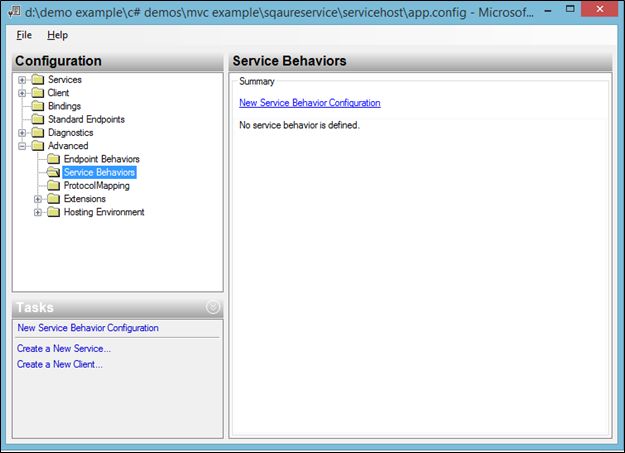625x453 pixels.
Task: Click the Endpoint Behaviors folder icon
Action: [x=53, y=159]
